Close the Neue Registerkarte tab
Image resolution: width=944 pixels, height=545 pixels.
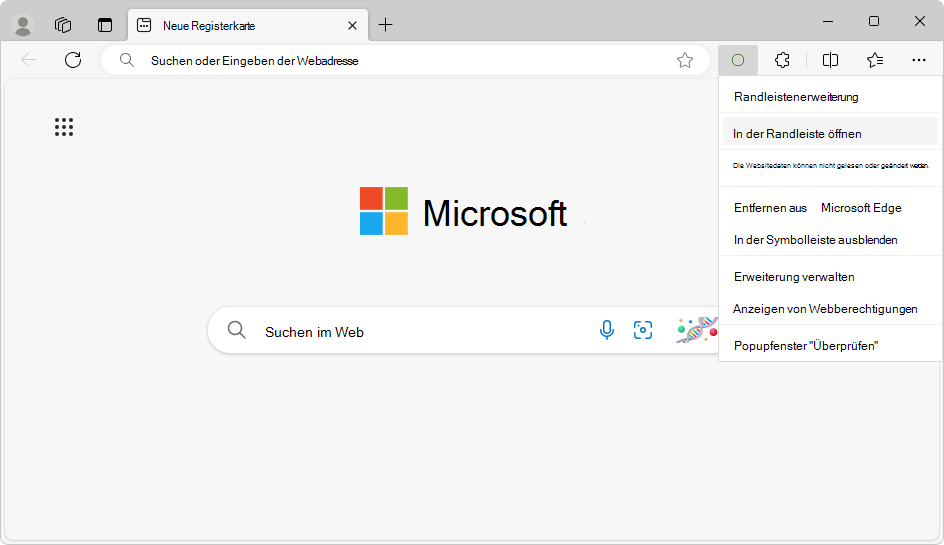pyautogui.click(x=352, y=25)
